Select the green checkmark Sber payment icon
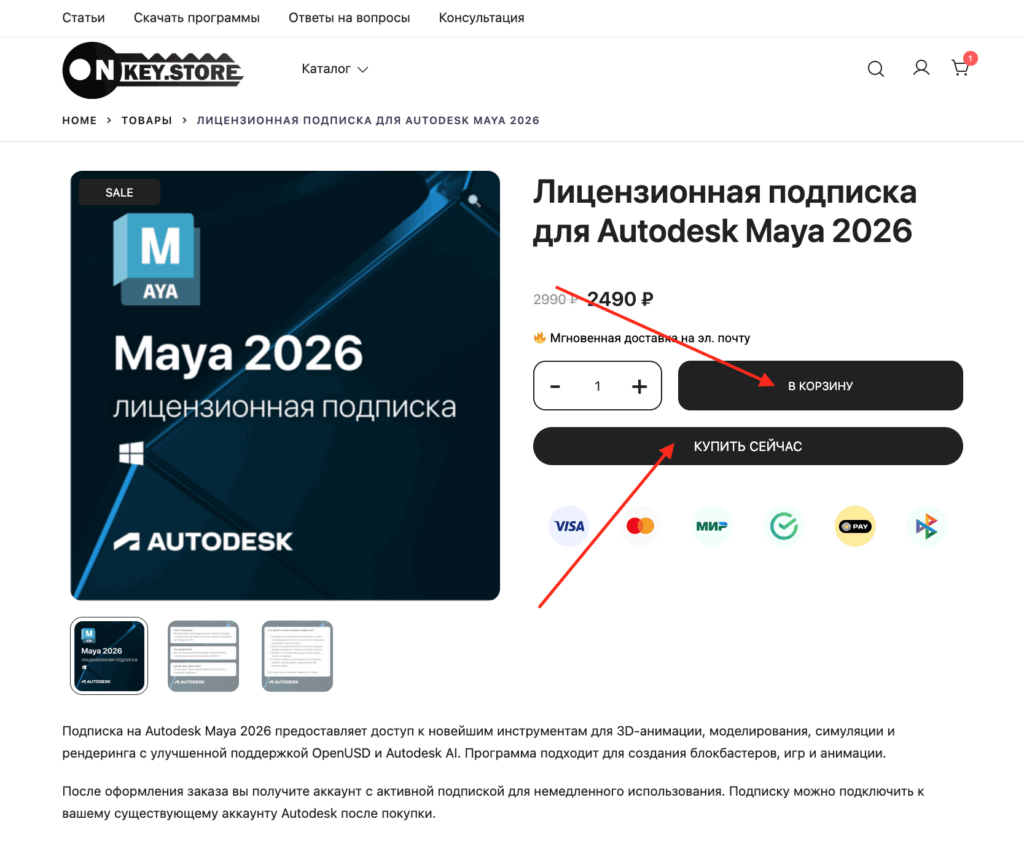This screenshot has width=1024, height=843. (x=784, y=526)
